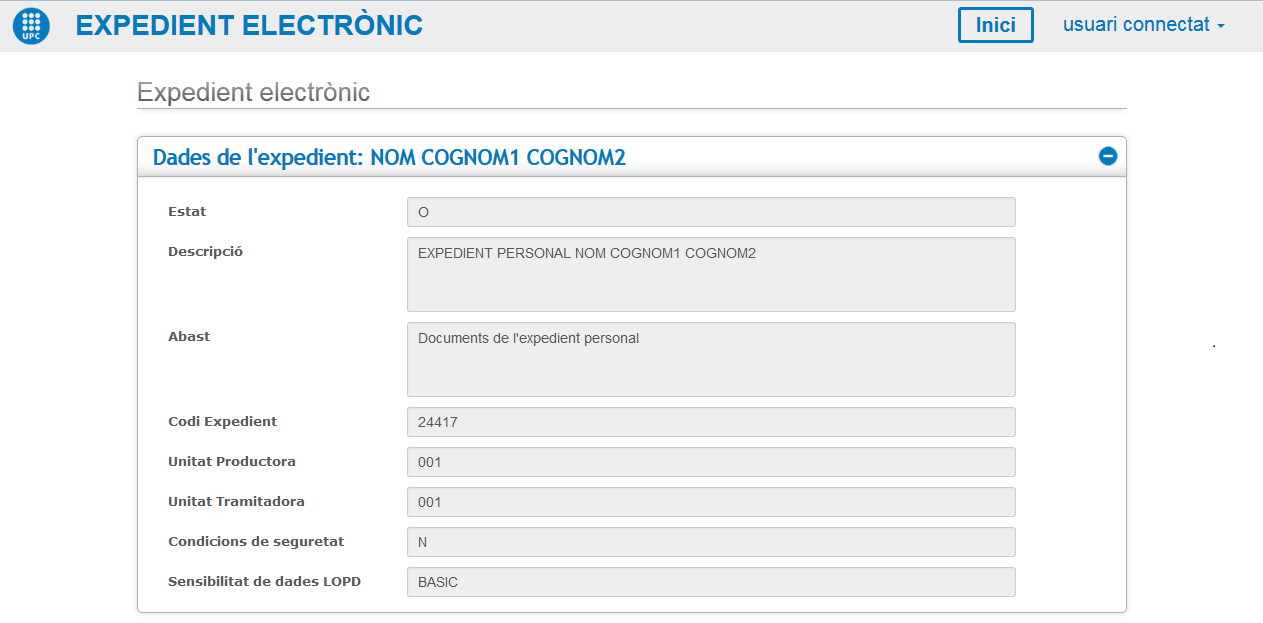Click the Estat field
The height and width of the screenshot is (623, 1263).
pyautogui.click(x=710, y=212)
